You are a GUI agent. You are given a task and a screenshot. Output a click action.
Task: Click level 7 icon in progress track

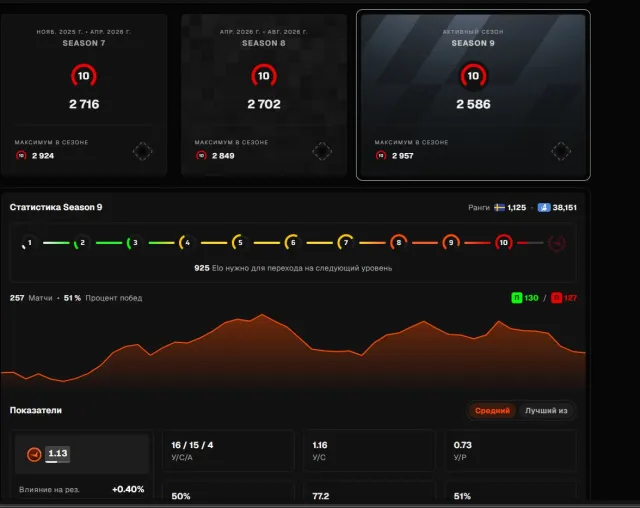[x=346, y=243]
